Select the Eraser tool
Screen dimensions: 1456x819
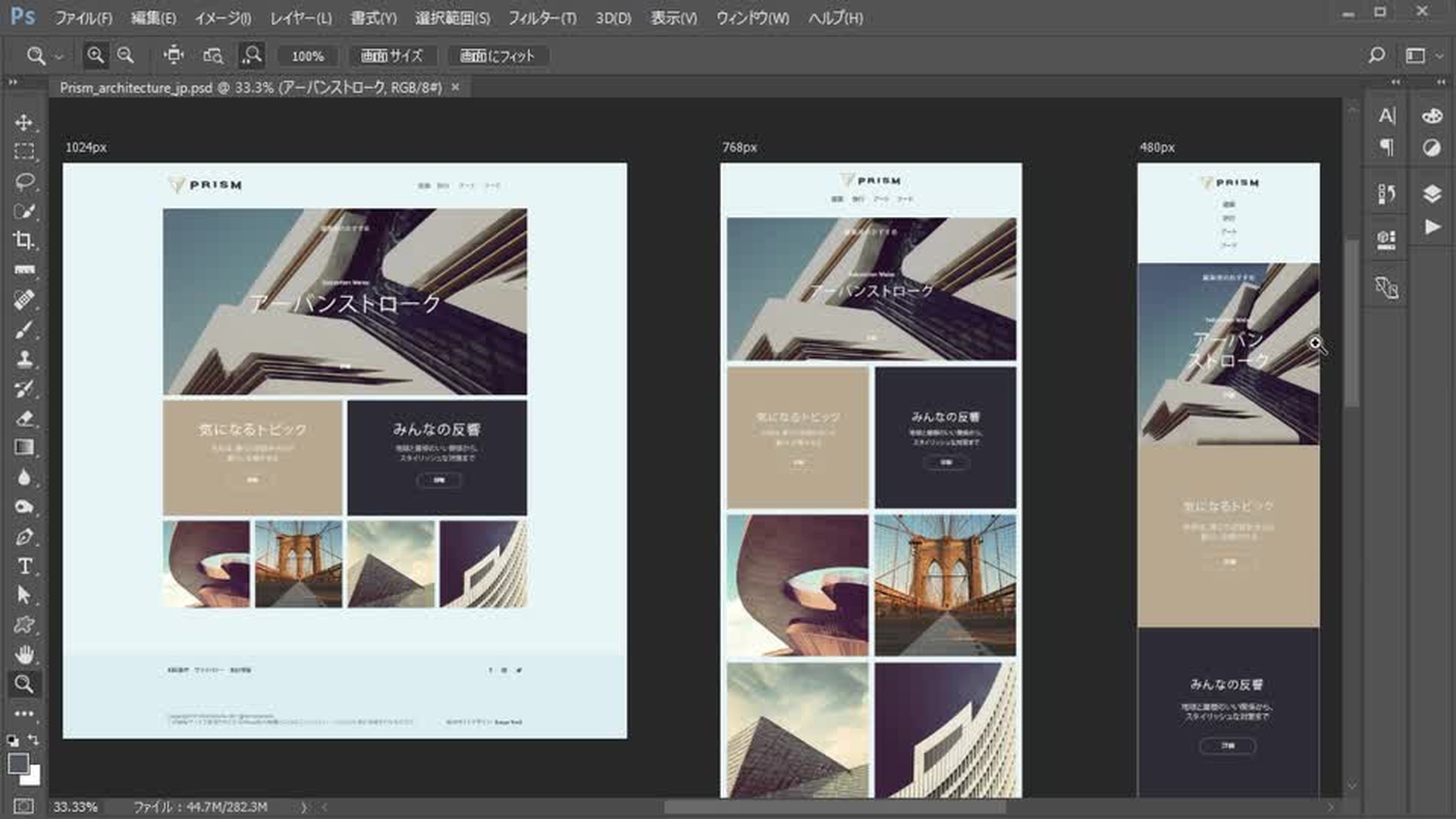24,419
